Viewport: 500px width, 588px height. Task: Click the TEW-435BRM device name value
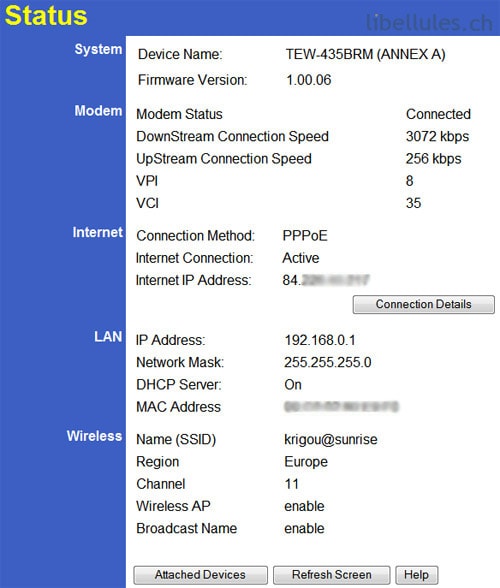click(x=365, y=54)
